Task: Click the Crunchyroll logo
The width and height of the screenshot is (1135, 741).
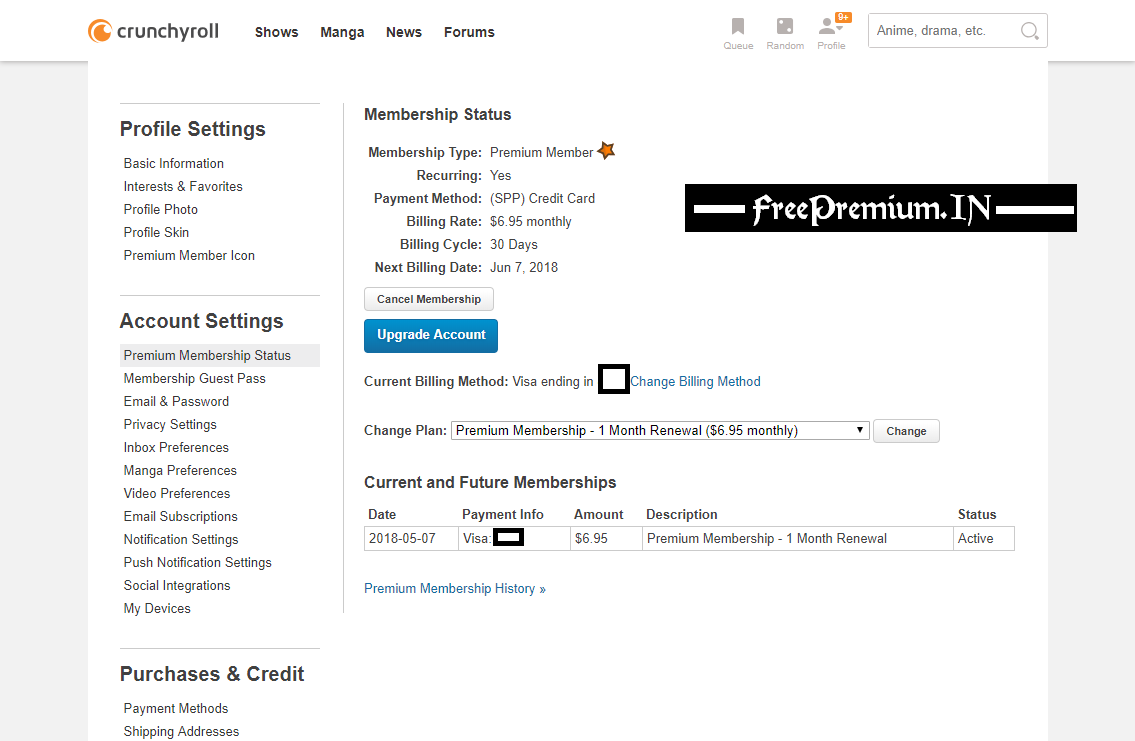Action: [x=153, y=31]
